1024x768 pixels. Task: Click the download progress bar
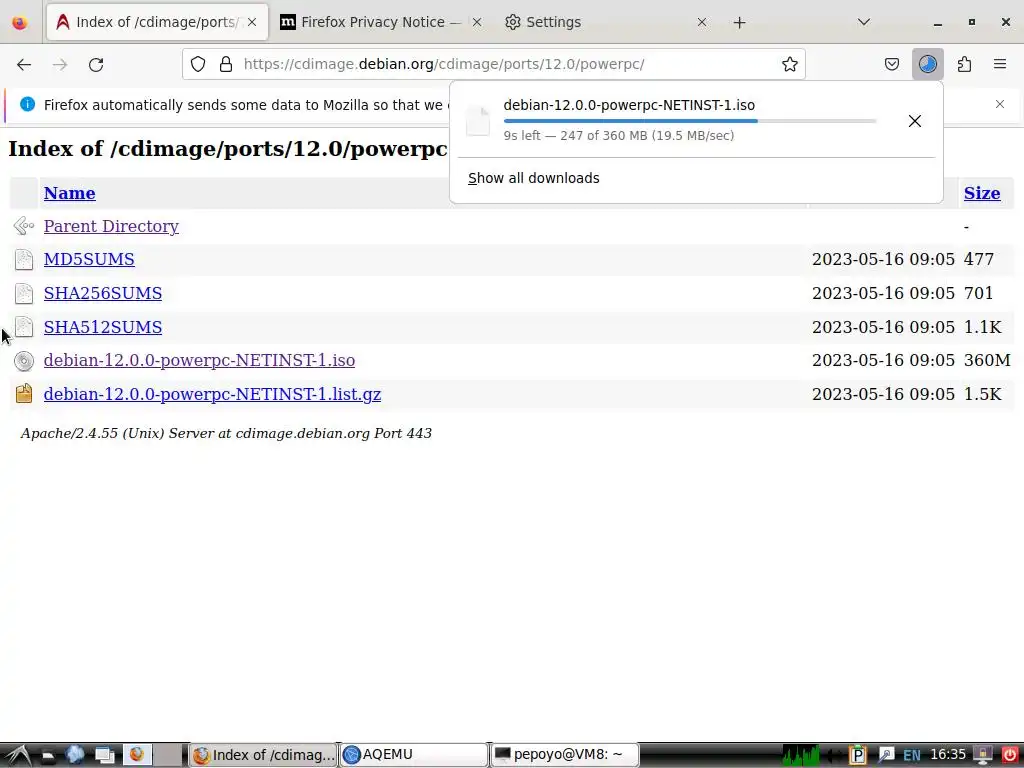(690, 121)
